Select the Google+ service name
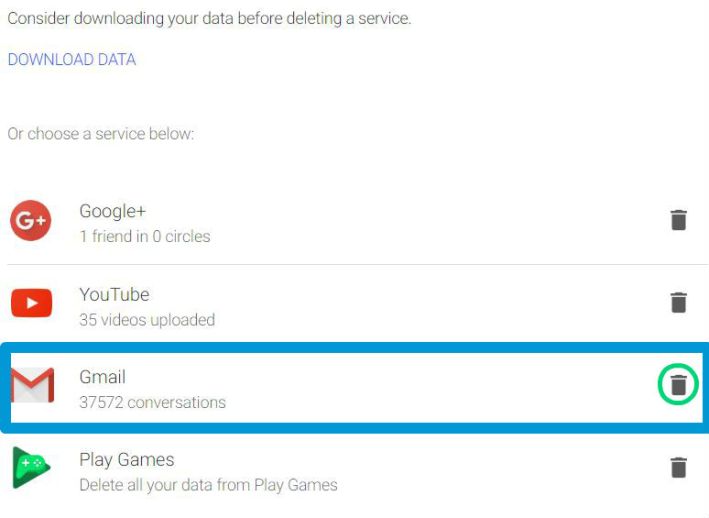 coord(113,211)
